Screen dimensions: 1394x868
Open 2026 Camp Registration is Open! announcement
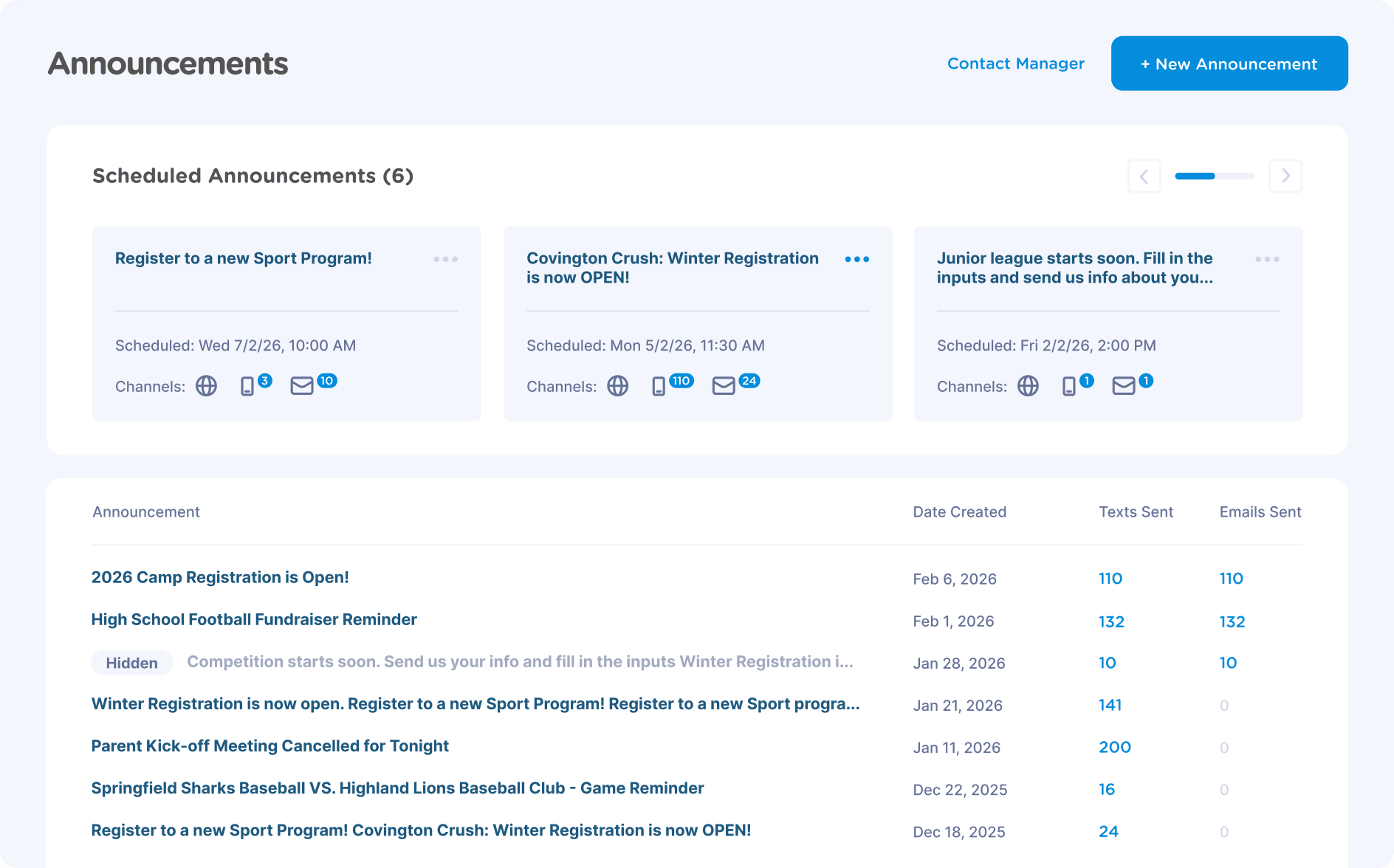pos(220,577)
